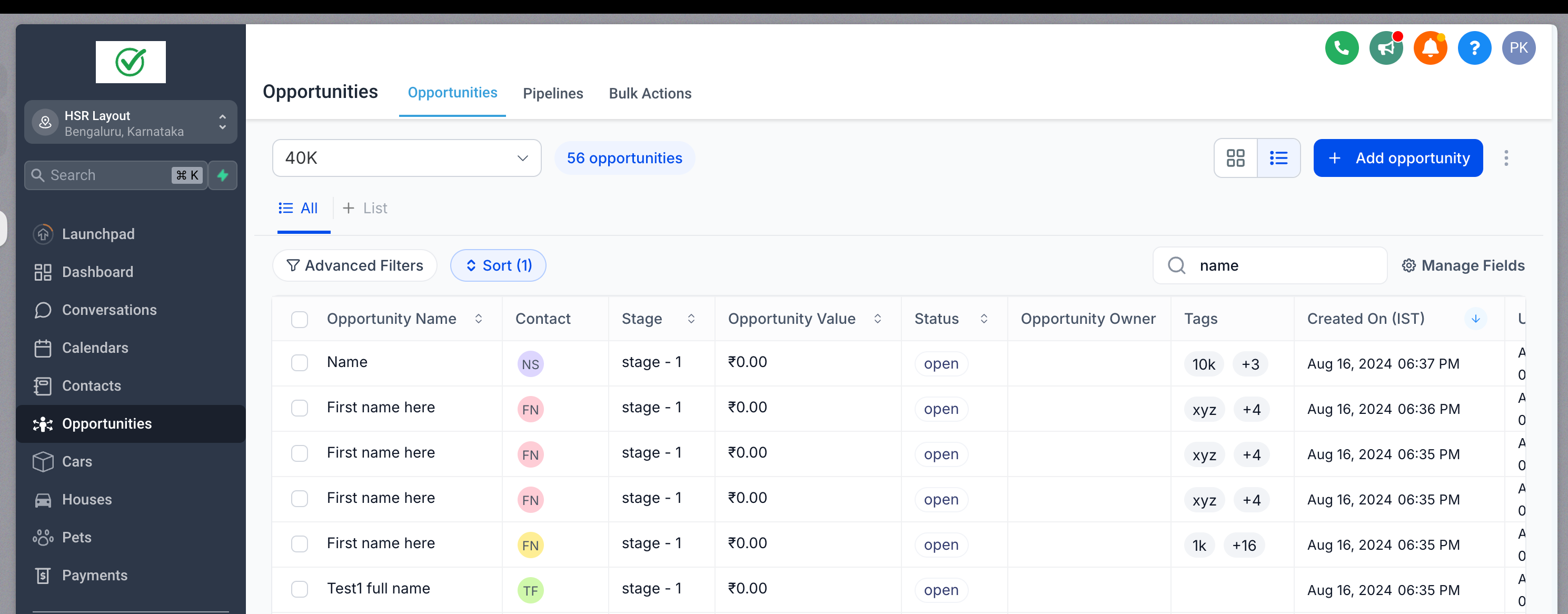Image resolution: width=1568 pixels, height=614 pixels.
Task: Click the Add opportunity button
Action: [1397, 158]
